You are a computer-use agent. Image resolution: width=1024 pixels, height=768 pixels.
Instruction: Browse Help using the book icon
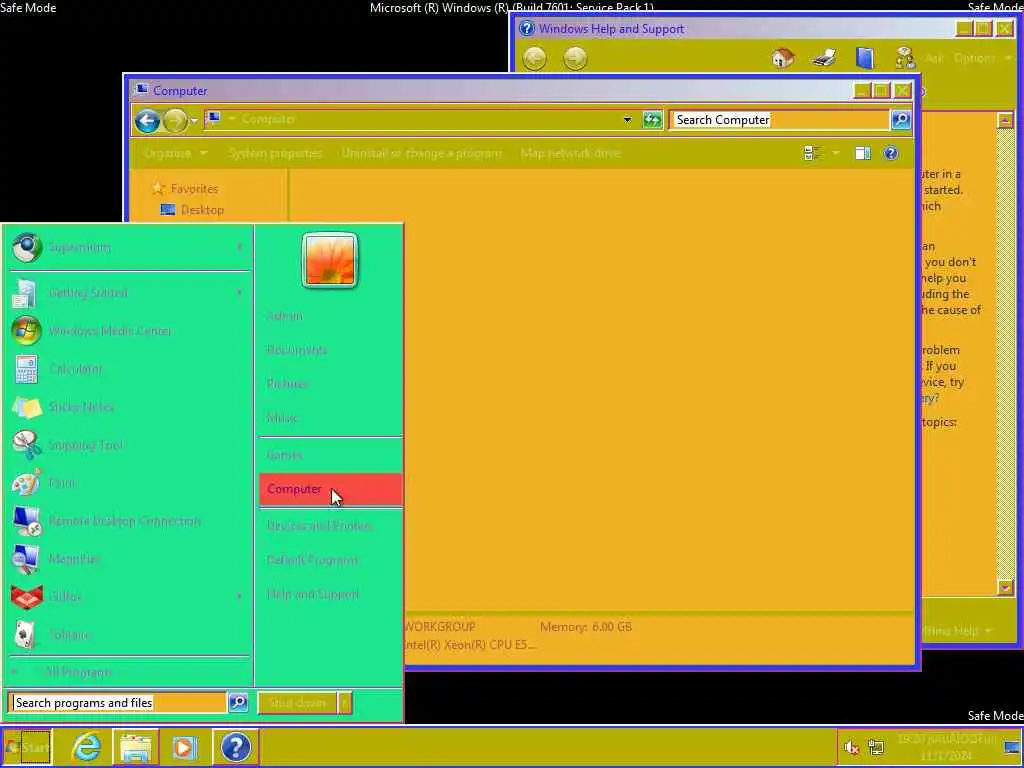(865, 58)
